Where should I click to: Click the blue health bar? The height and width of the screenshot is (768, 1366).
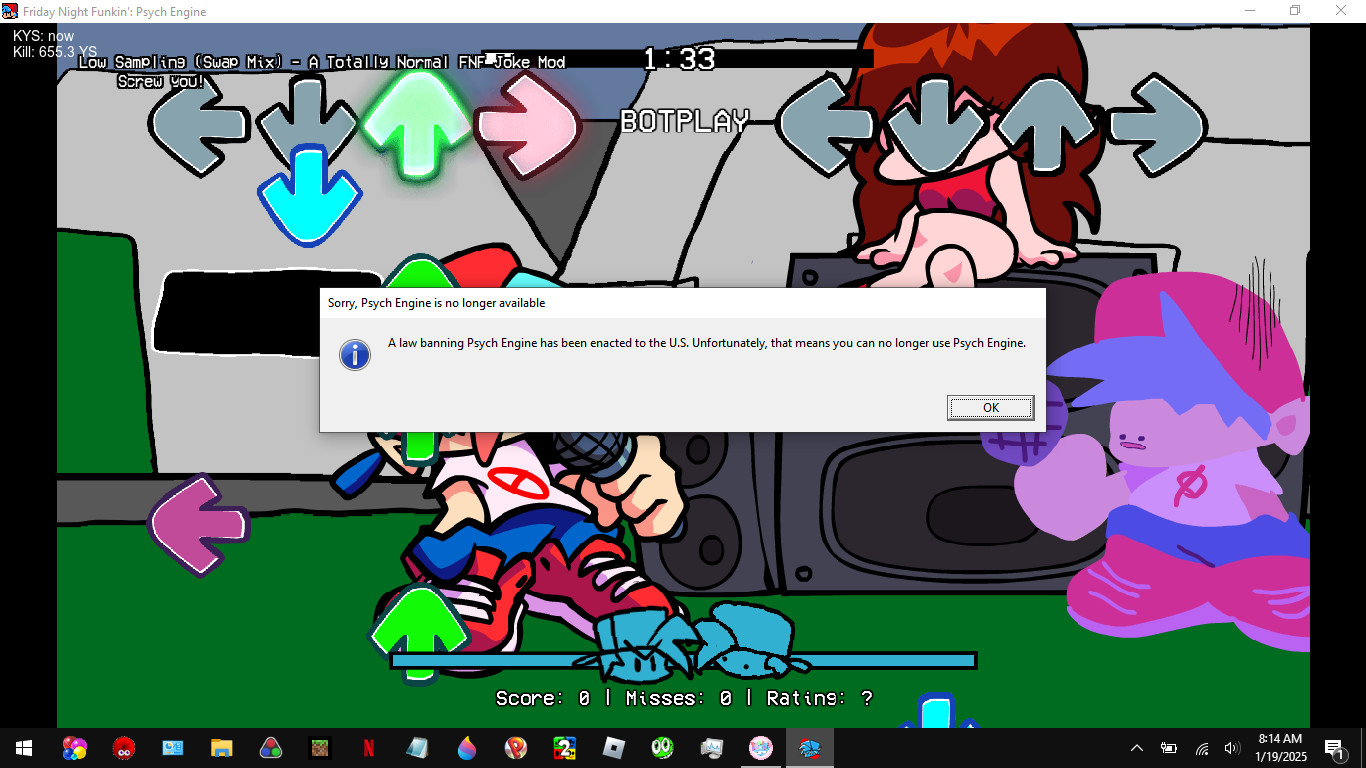pyautogui.click(x=682, y=660)
